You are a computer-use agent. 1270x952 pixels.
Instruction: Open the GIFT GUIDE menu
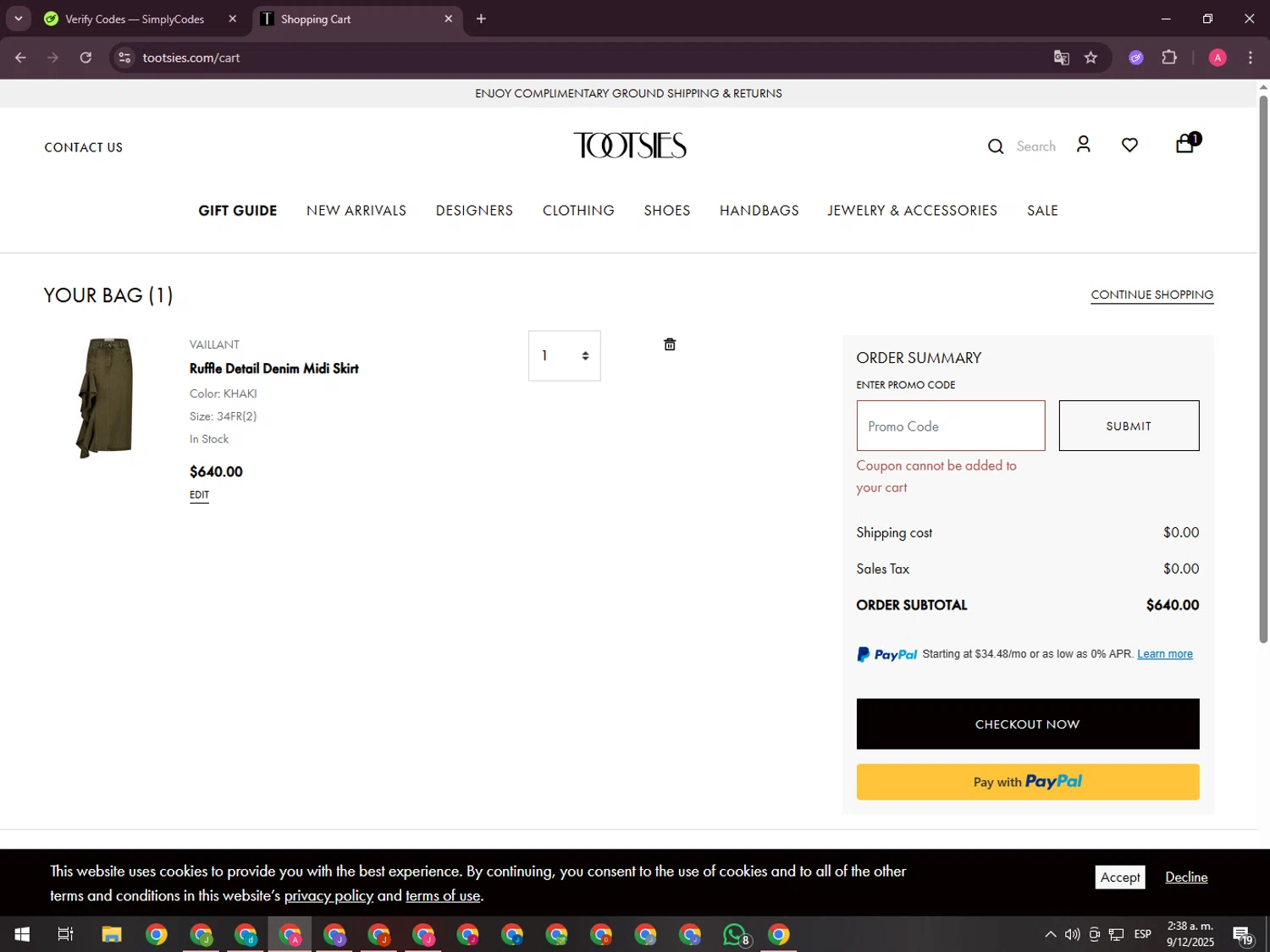pos(238,211)
